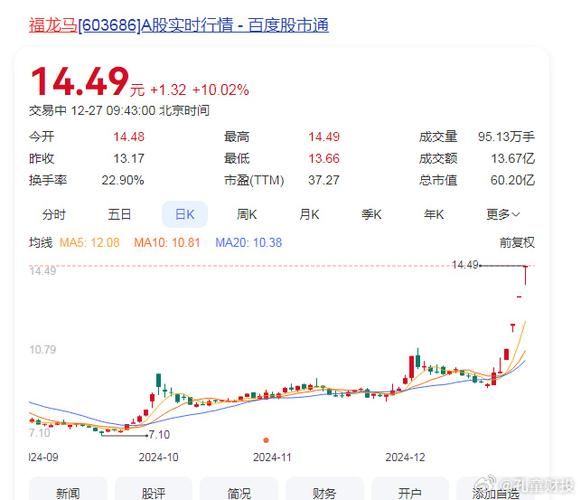The width and height of the screenshot is (581, 500).
Task: Click the 昨收 value 13.17
Action: (129, 159)
